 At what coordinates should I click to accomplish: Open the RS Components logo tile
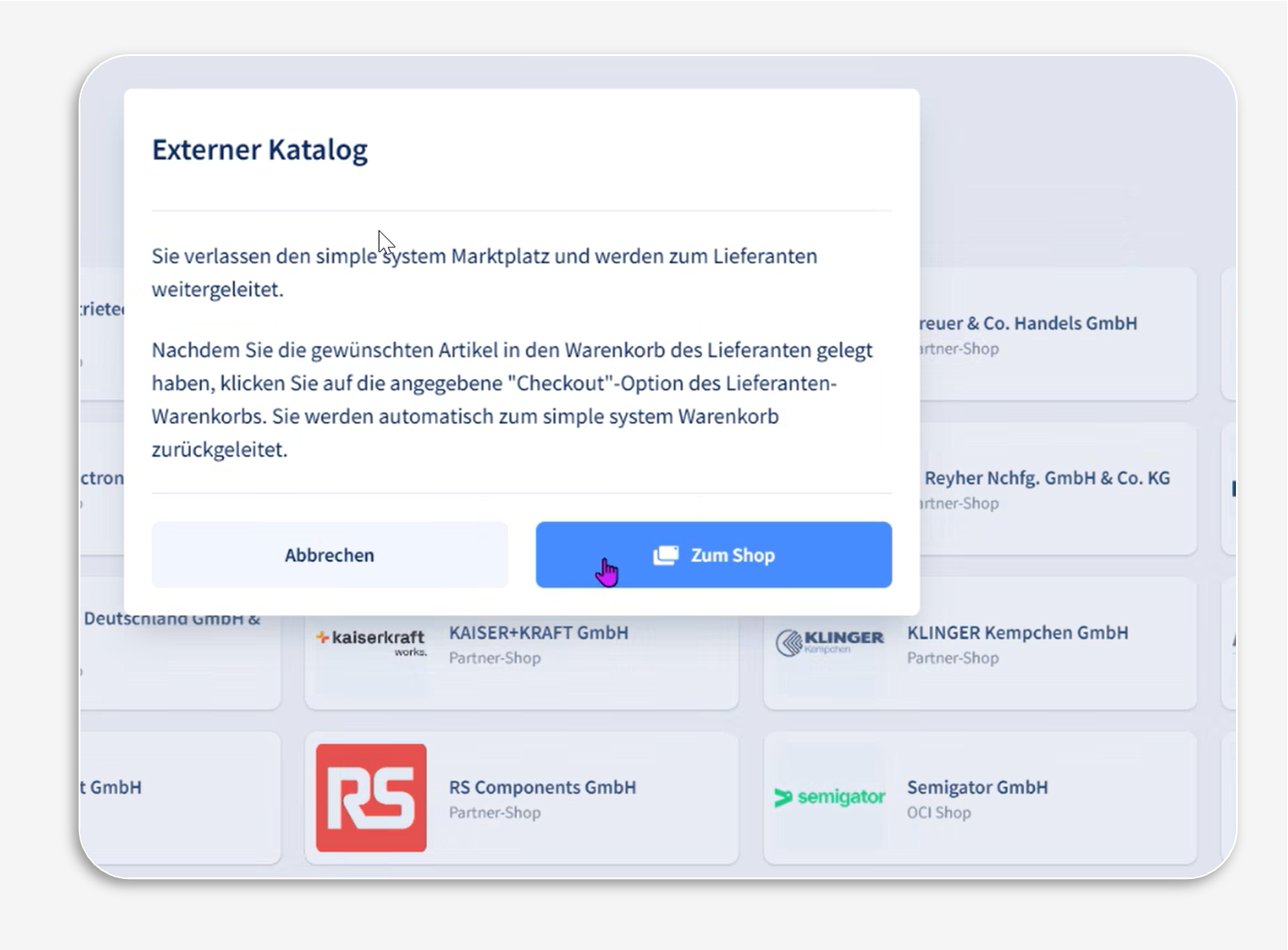click(x=371, y=798)
